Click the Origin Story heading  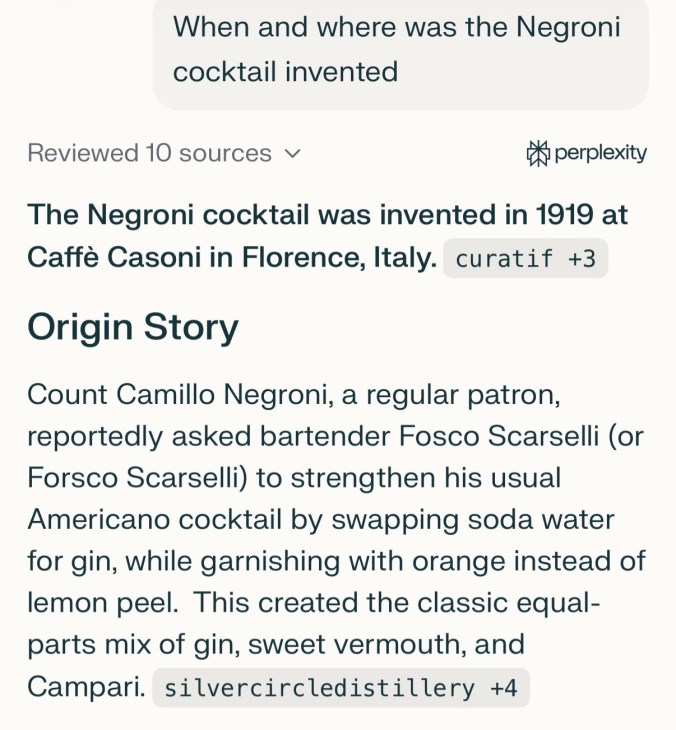pyautogui.click(x=133, y=327)
